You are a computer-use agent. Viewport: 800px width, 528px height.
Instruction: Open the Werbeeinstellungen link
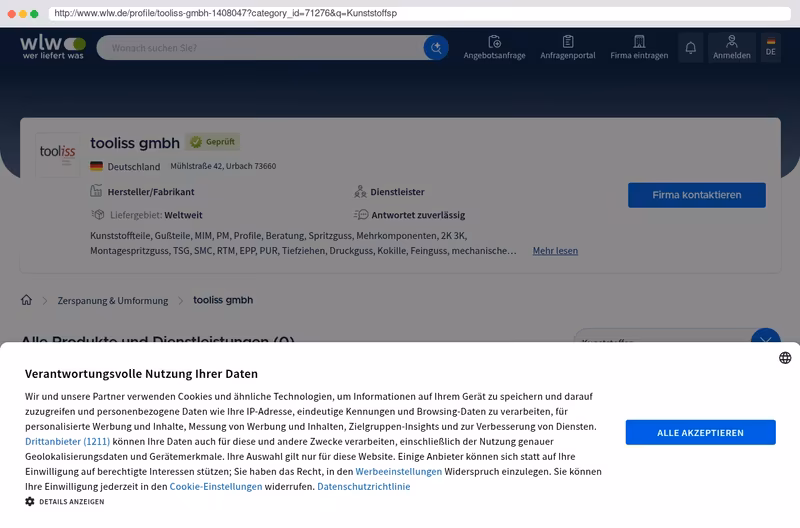(398, 471)
